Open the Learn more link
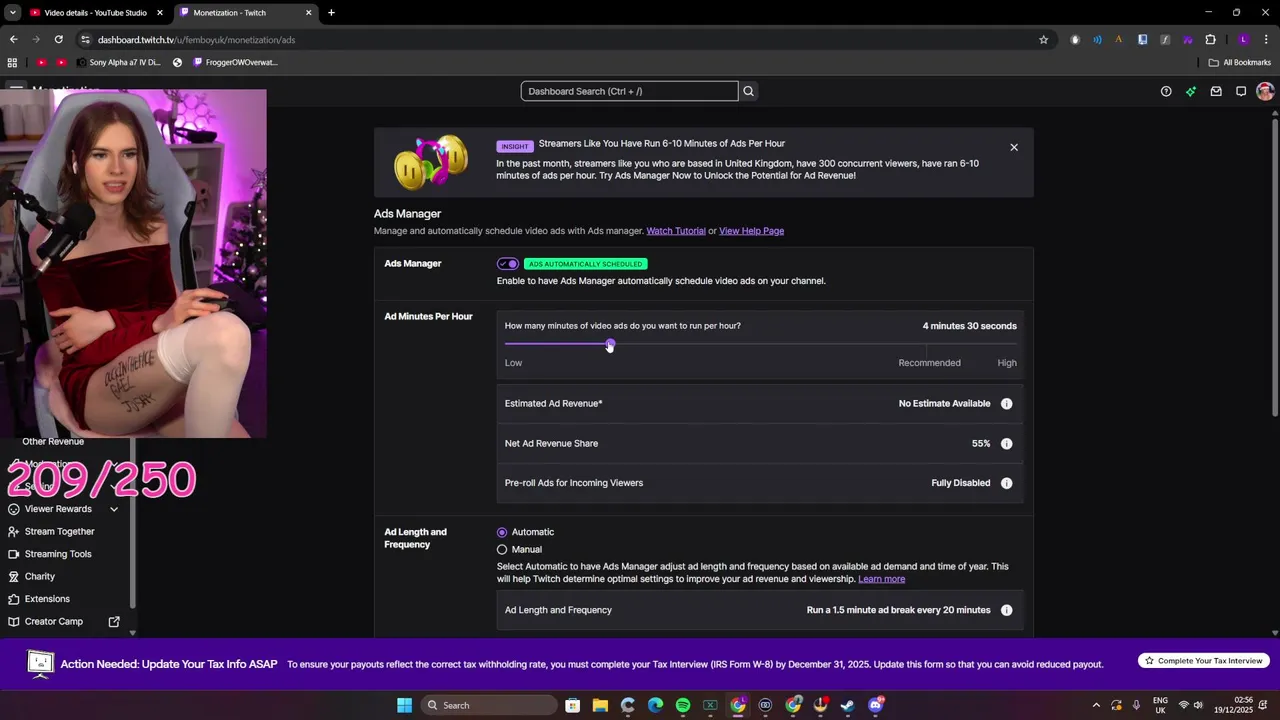1280x720 pixels. click(x=881, y=579)
